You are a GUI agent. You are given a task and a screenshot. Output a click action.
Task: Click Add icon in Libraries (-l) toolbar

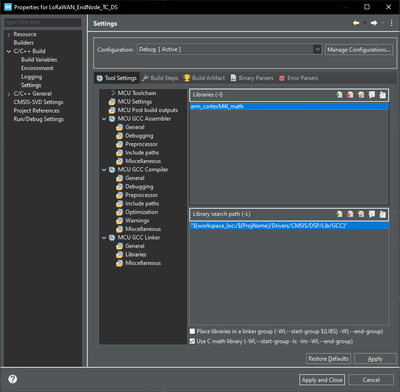(339, 95)
